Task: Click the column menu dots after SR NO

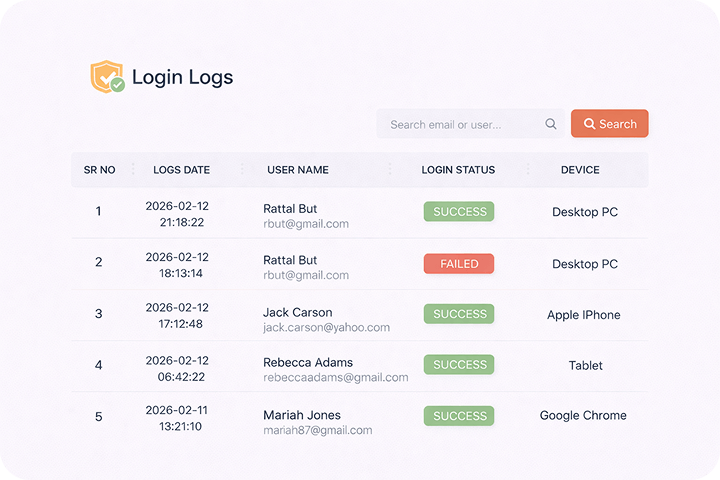Action: pos(133,169)
